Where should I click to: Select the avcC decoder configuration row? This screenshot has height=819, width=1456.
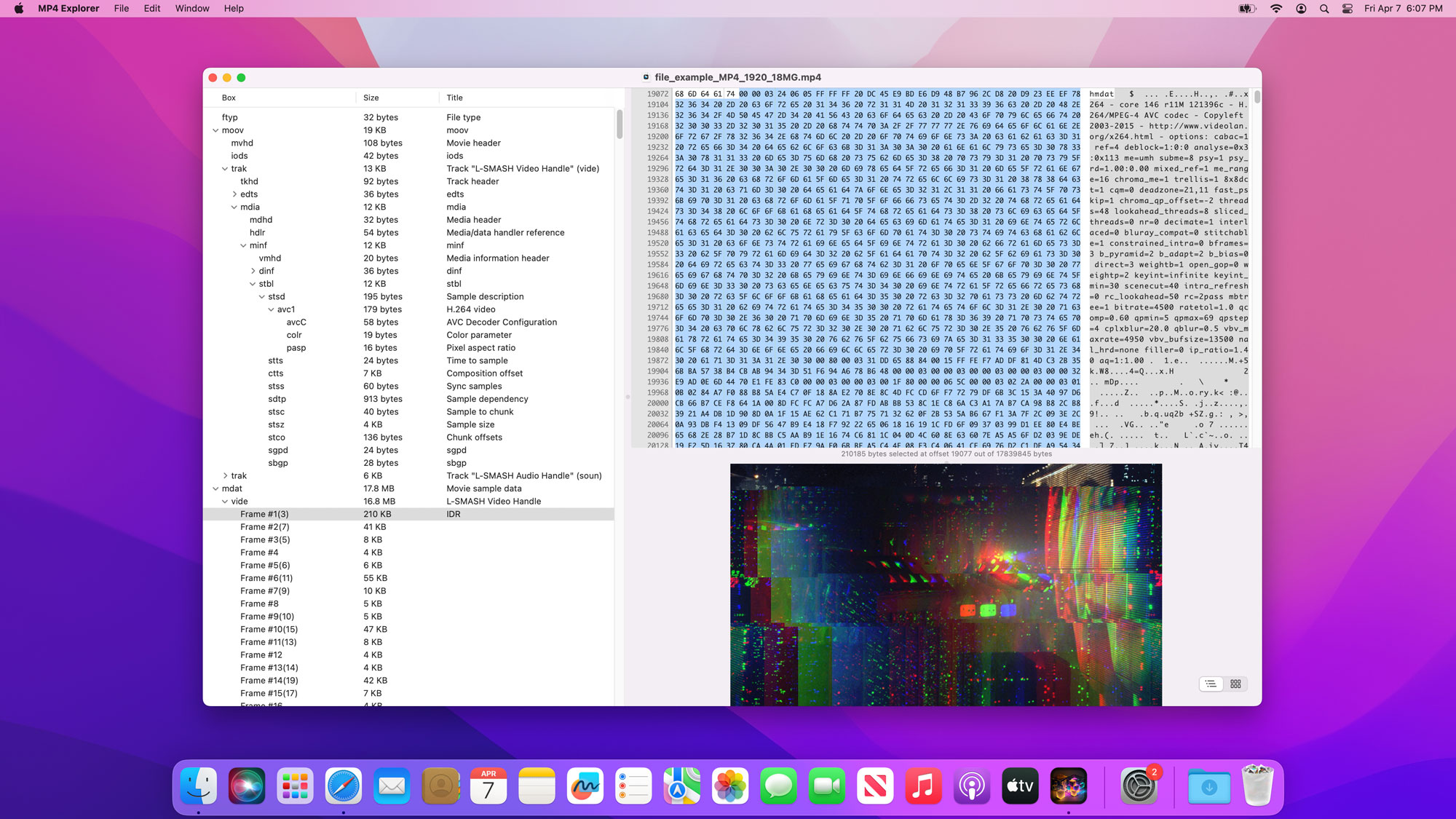click(x=296, y=323)
